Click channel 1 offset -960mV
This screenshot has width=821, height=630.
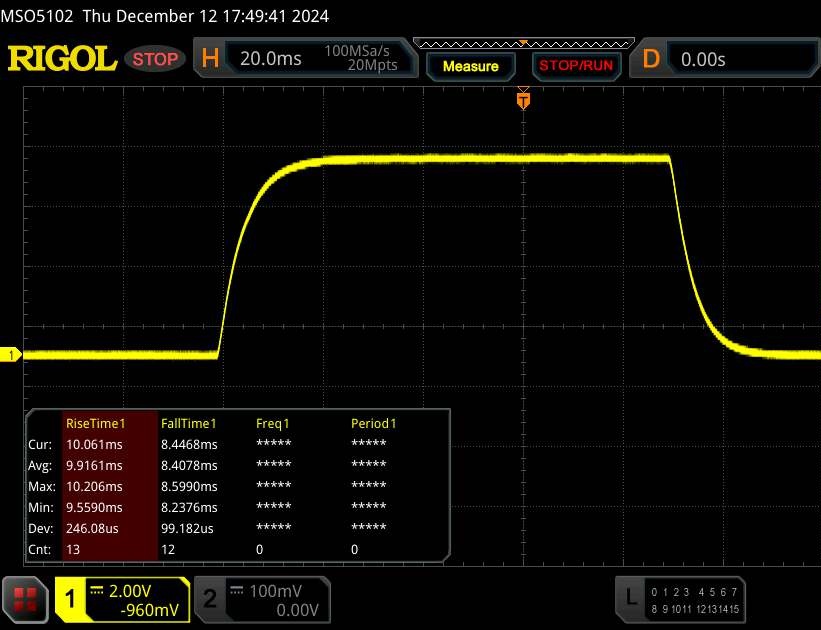tap(149, 610)
